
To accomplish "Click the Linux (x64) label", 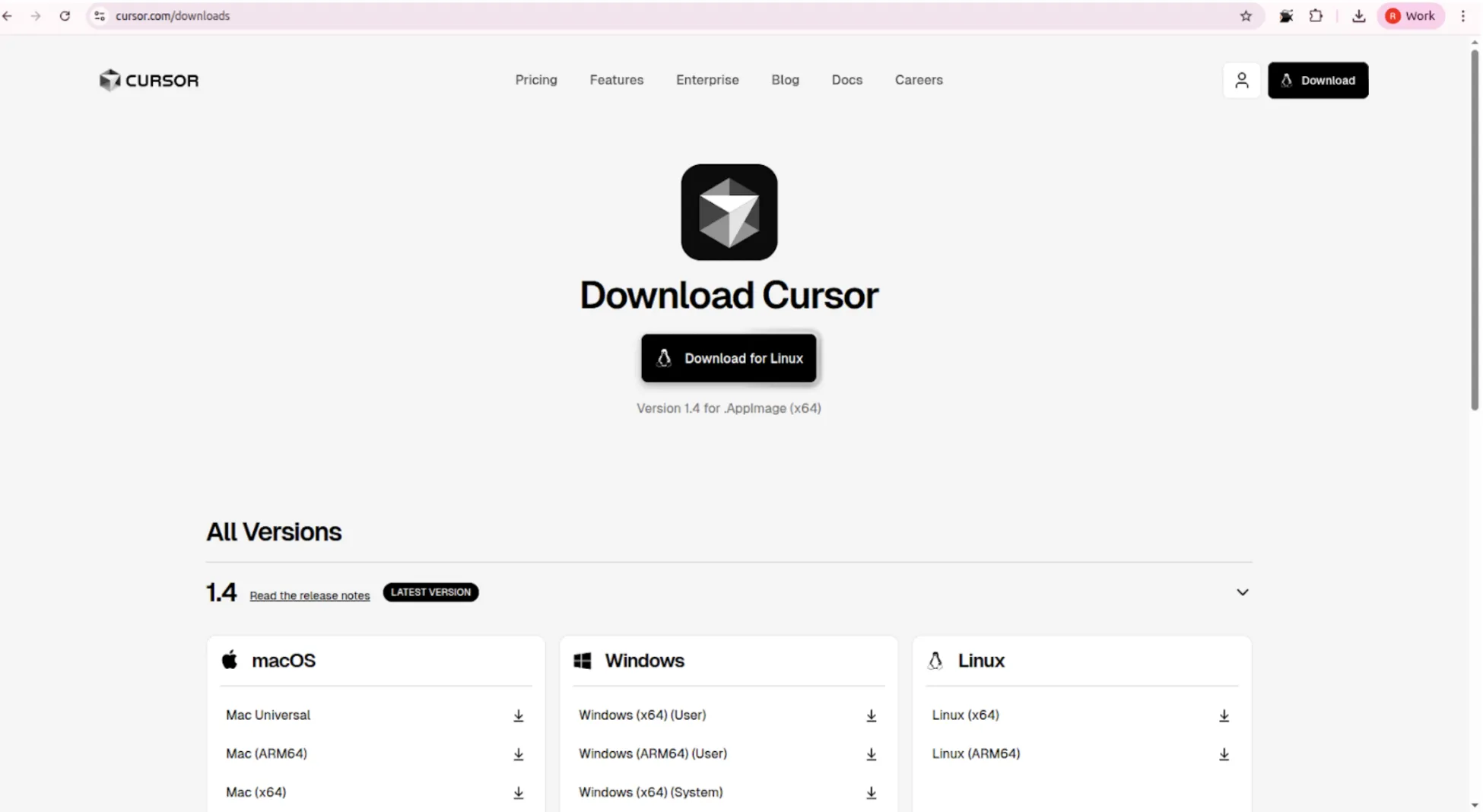I will pos(965,715).
